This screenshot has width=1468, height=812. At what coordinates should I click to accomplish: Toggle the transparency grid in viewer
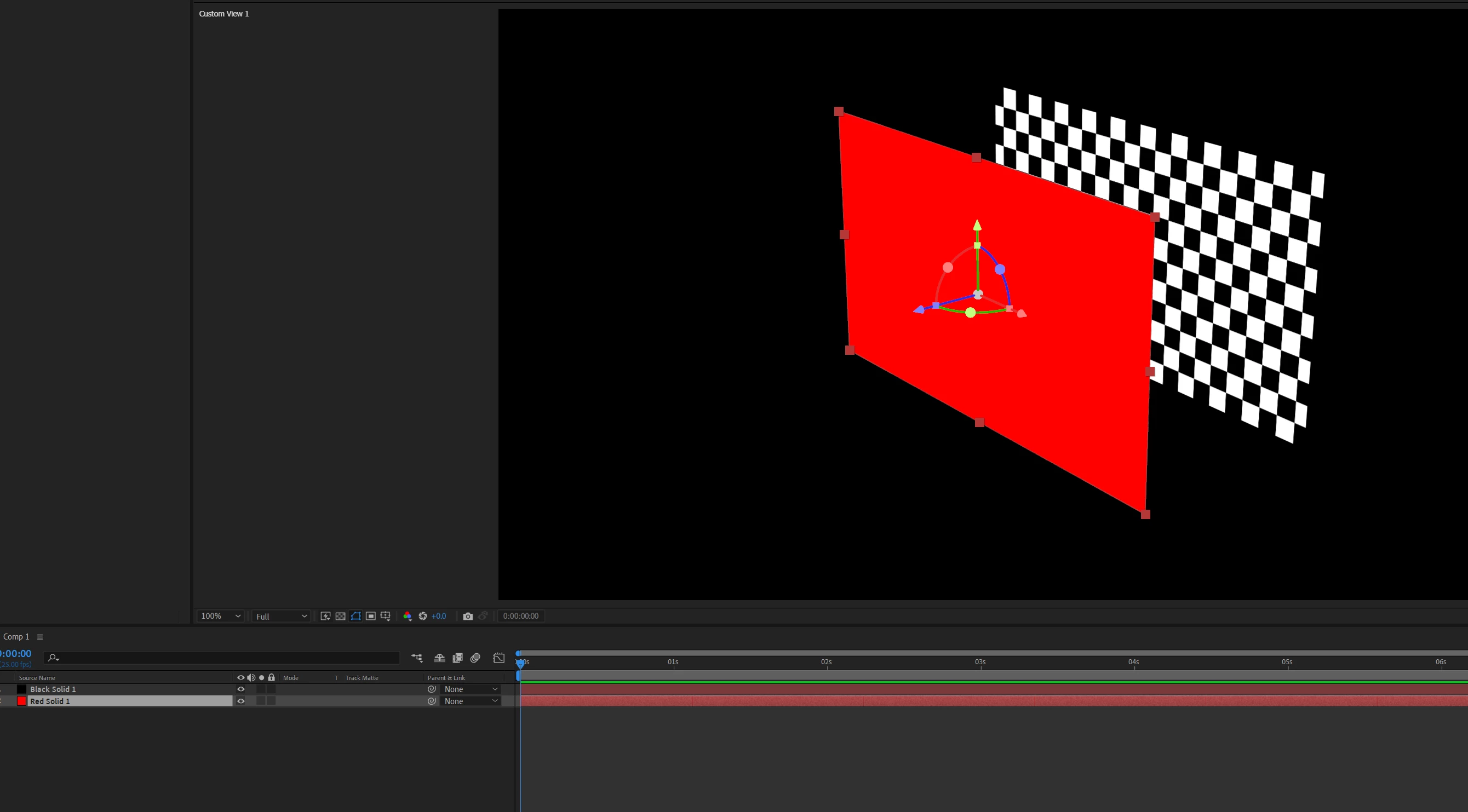coord(340,616)
